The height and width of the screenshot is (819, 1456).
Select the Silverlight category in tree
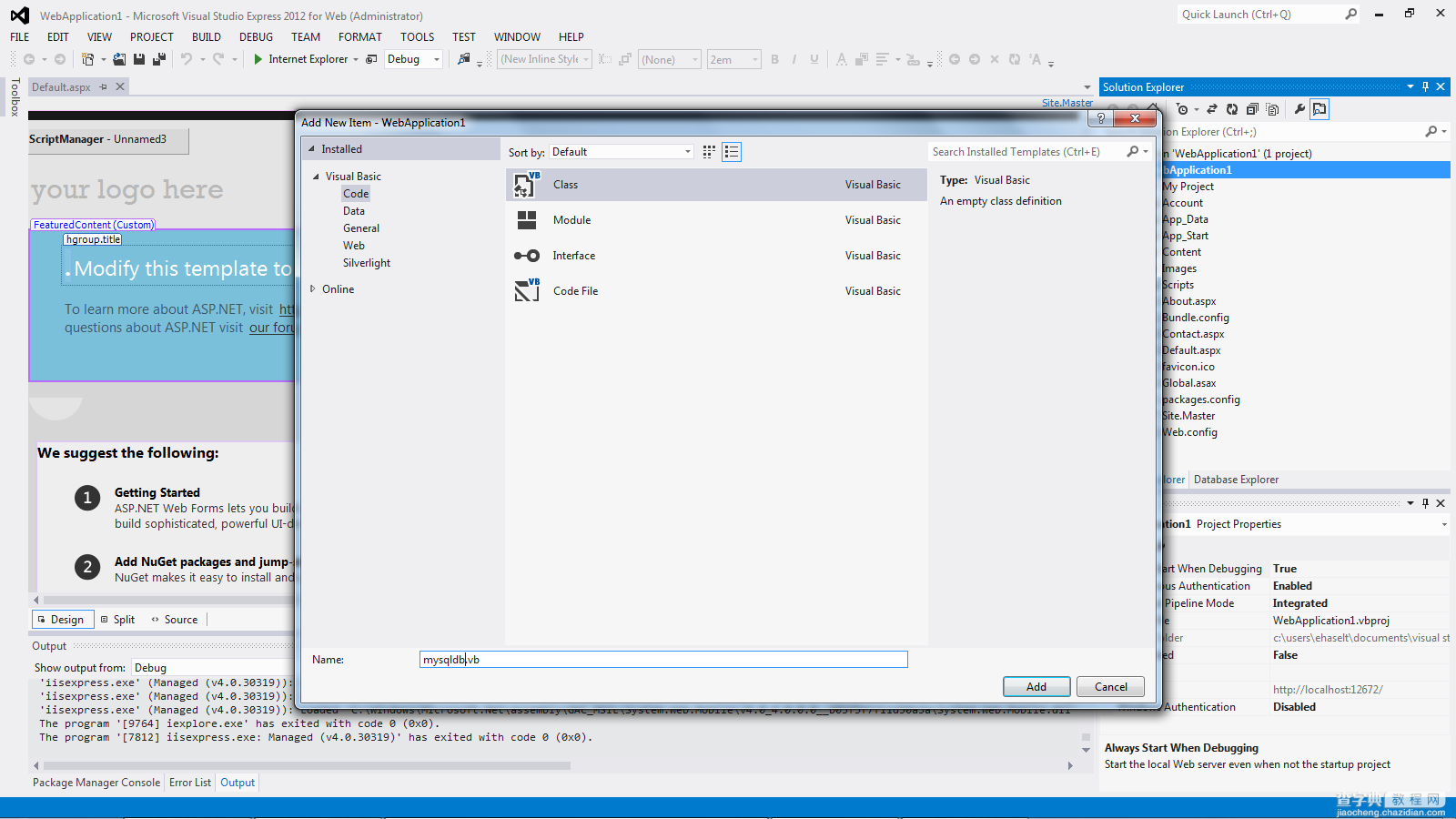pyautogui.click(x=367, y=263)
